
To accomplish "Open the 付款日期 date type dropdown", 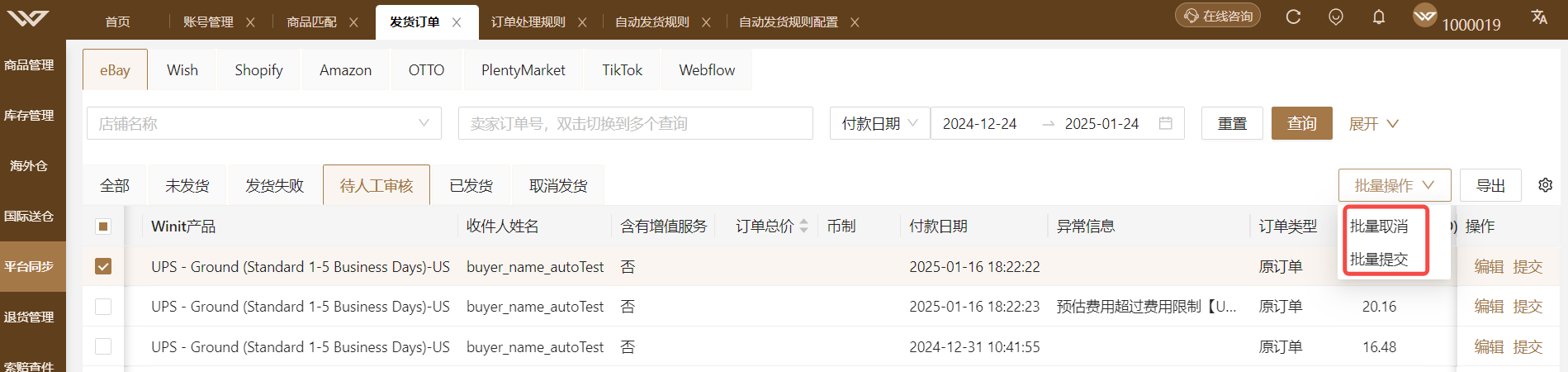I will pyautogui.click(x=879, y=123).
